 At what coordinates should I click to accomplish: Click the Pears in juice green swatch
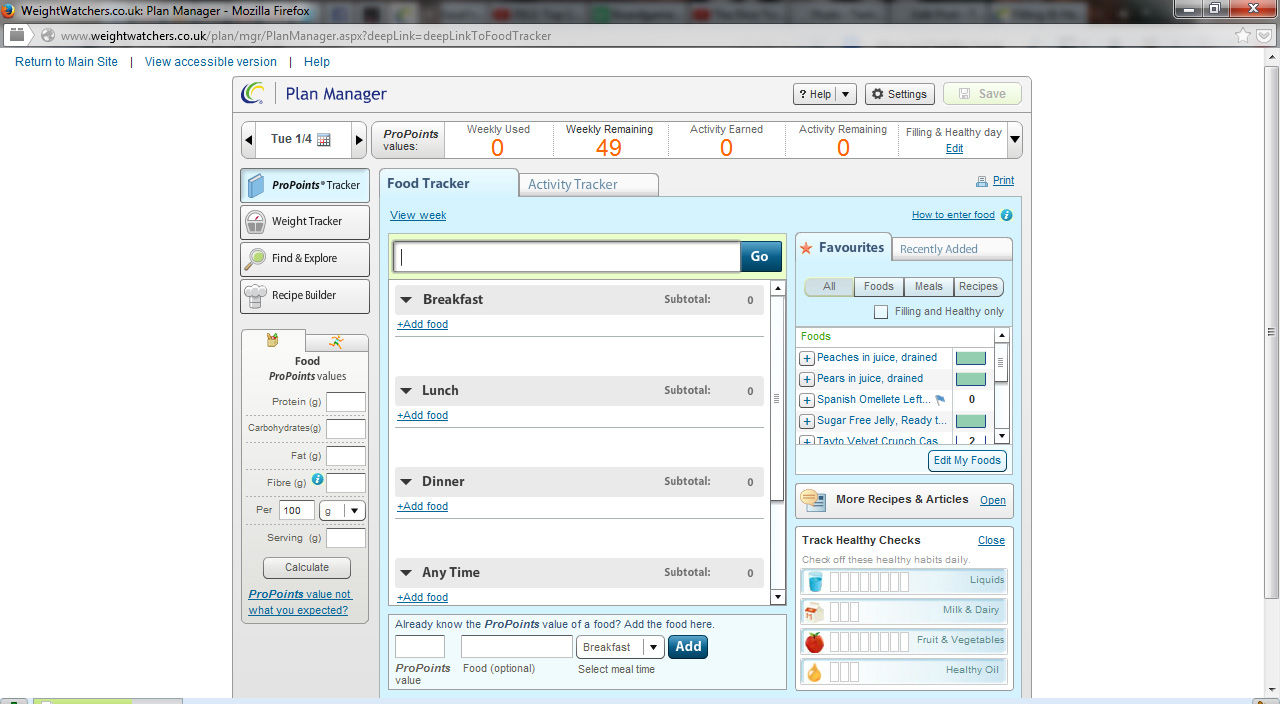pos(970,379)
